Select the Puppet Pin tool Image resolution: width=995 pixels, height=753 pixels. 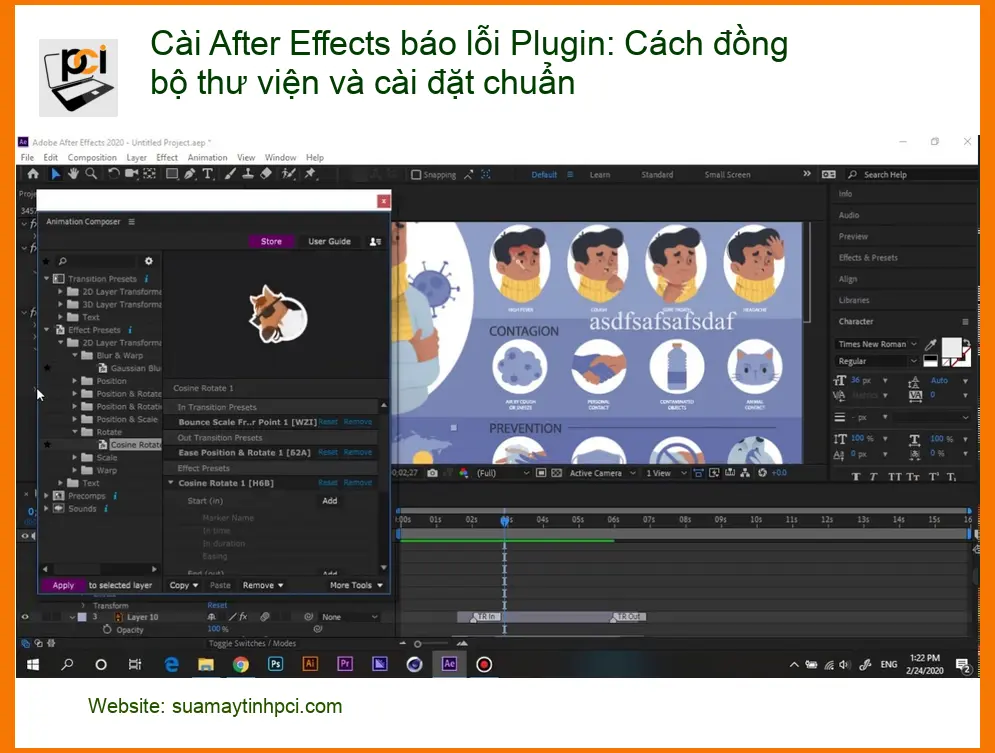coord(310,174)
